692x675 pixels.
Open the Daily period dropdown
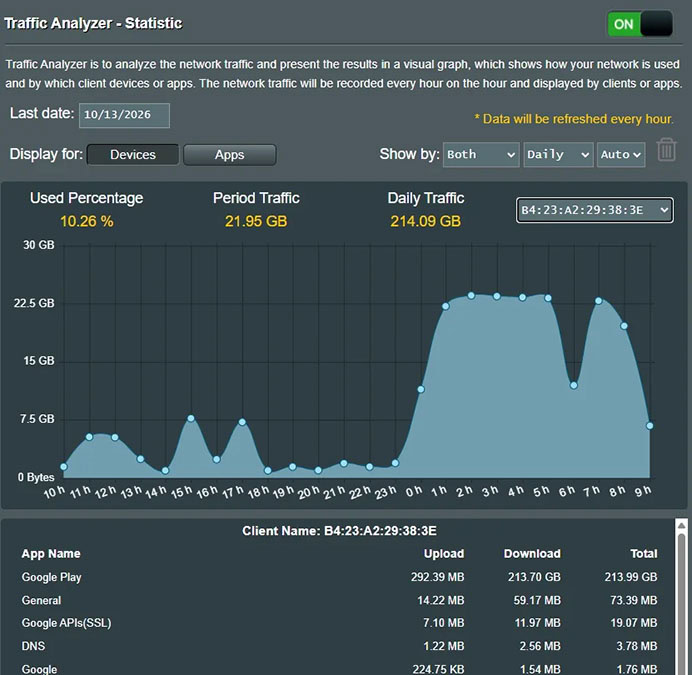tap(558, 155)
